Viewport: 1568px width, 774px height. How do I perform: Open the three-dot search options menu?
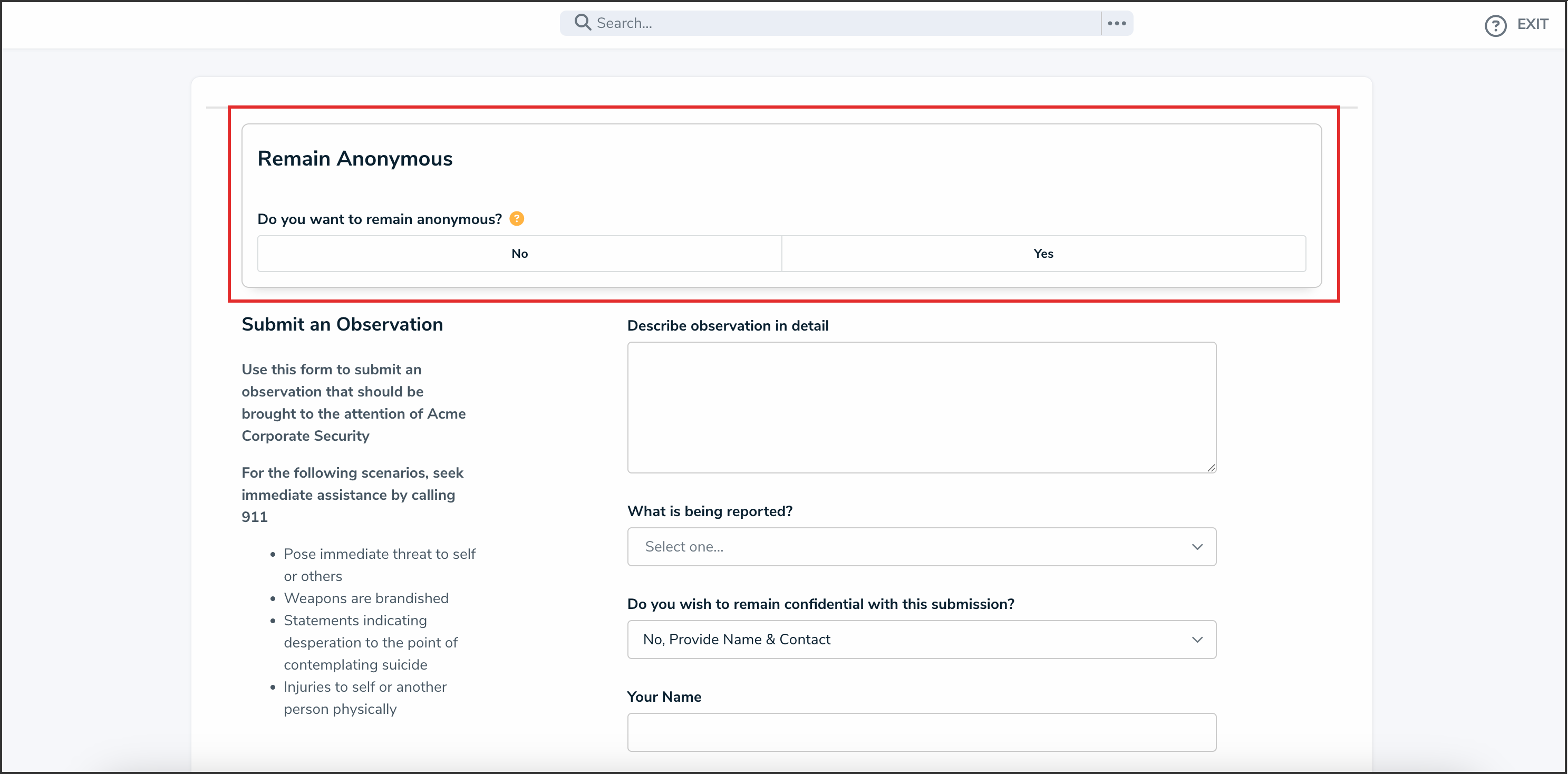pos(1116,23)
